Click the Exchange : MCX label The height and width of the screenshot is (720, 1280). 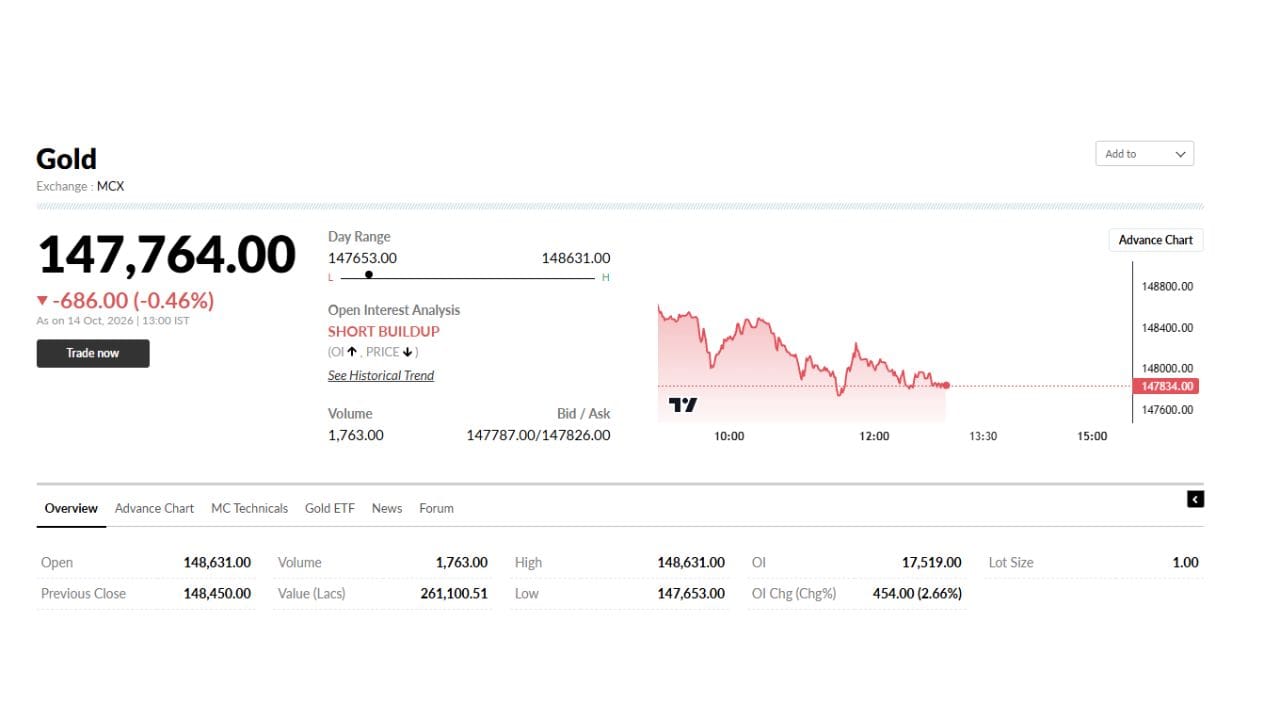point(80,186)
